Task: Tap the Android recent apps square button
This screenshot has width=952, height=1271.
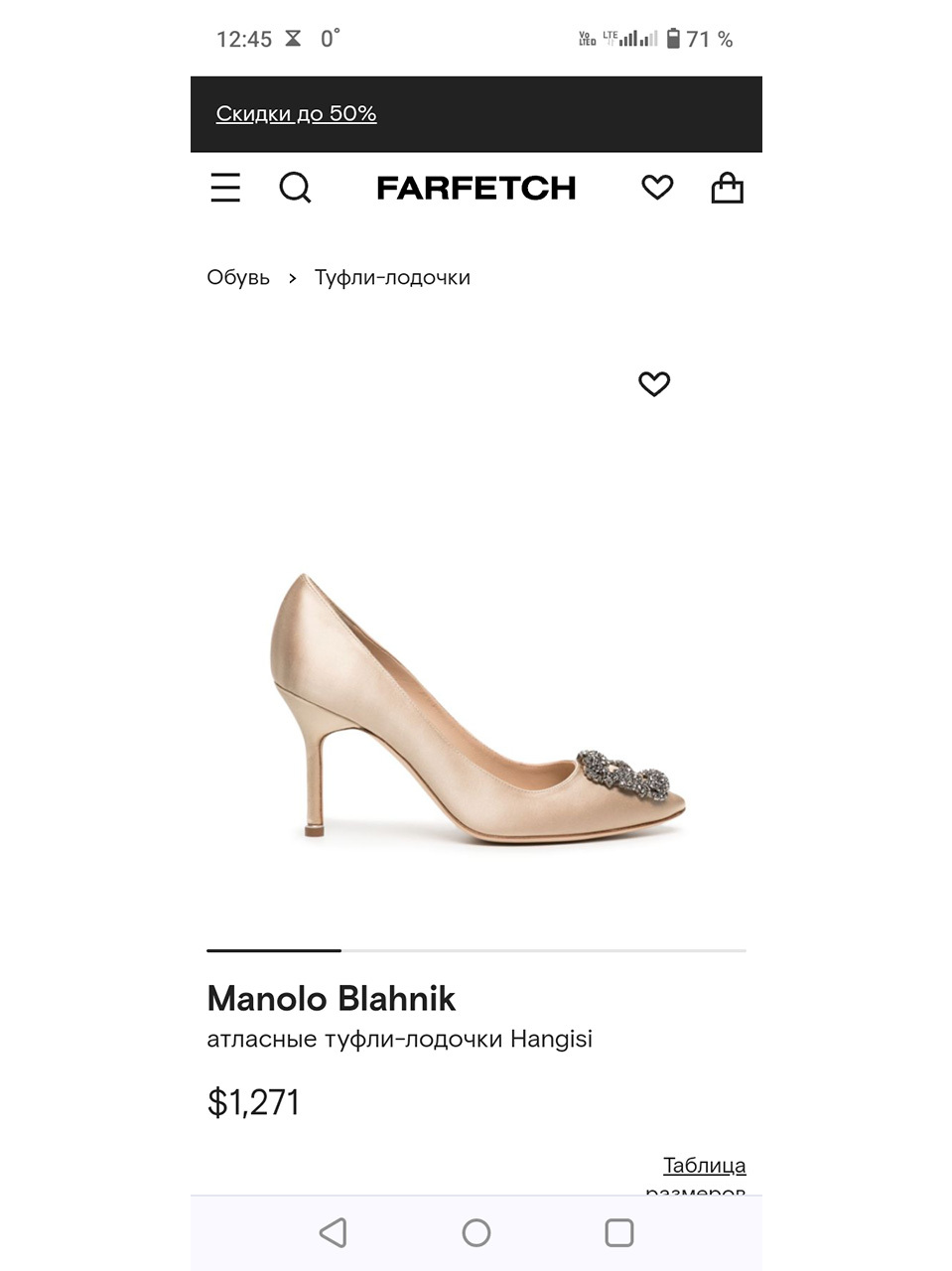Action: 618,1232
